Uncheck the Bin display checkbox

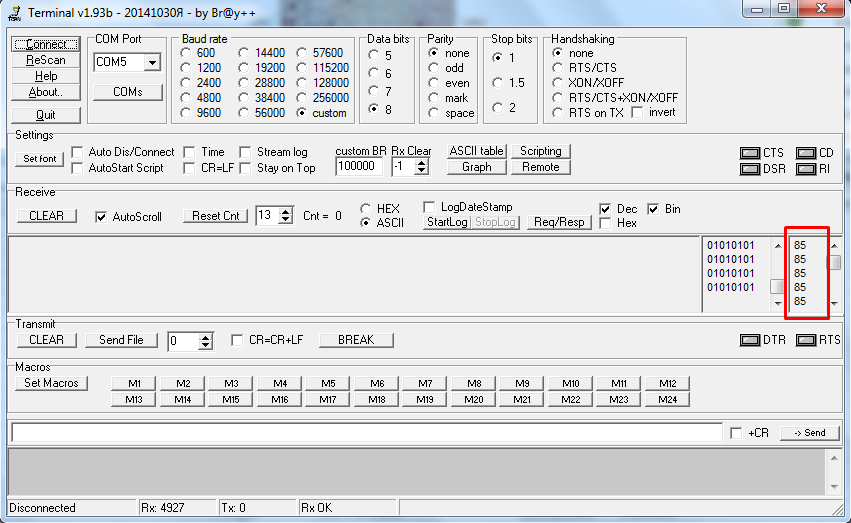(x=653, y=209)
